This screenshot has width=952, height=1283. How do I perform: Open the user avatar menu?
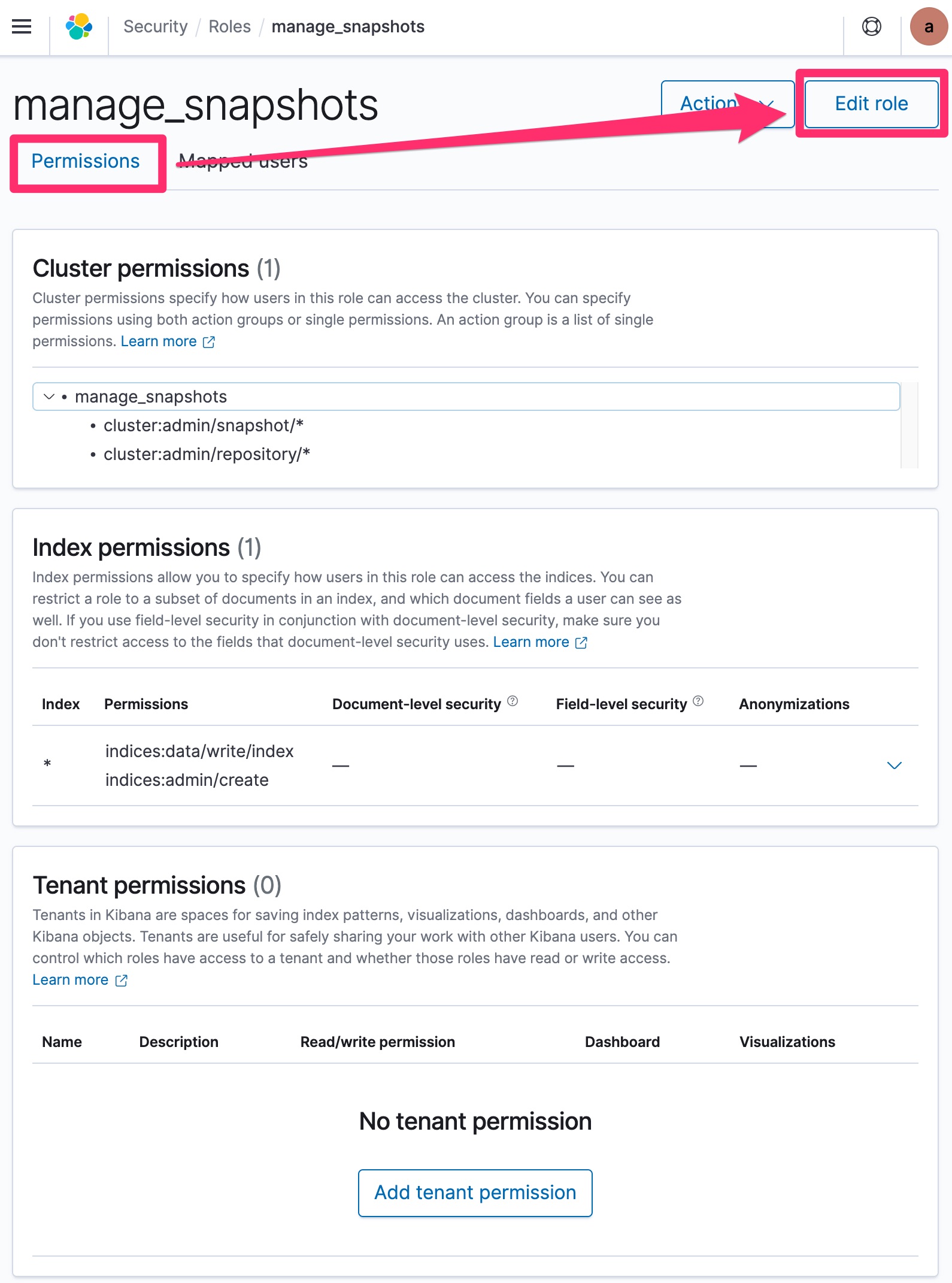tap(928, 26)
